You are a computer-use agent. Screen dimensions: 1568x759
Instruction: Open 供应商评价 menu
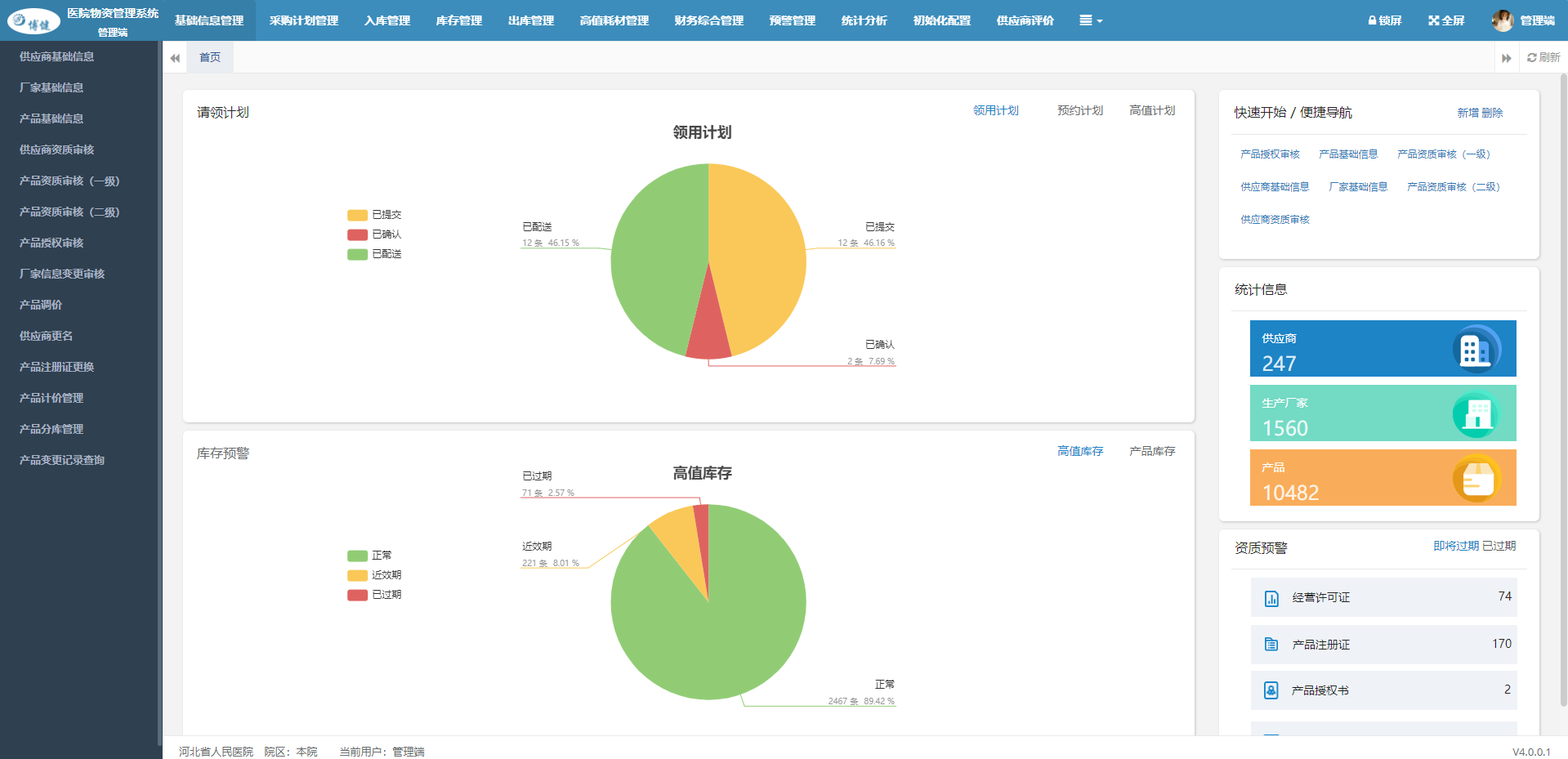pyautogui.click(x=1025, y=20)
